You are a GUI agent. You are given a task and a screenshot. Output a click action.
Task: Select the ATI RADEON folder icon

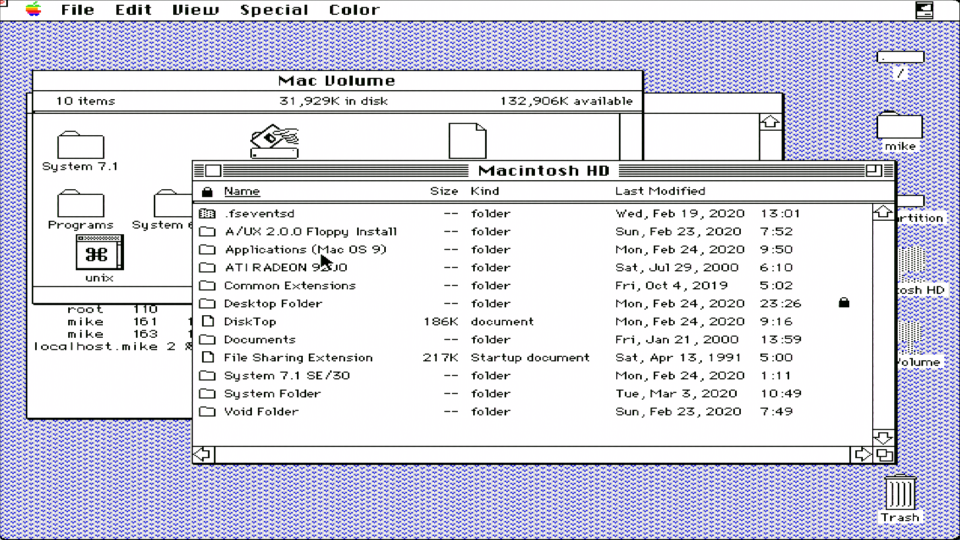pyautogui.click(x=208, y=267)
